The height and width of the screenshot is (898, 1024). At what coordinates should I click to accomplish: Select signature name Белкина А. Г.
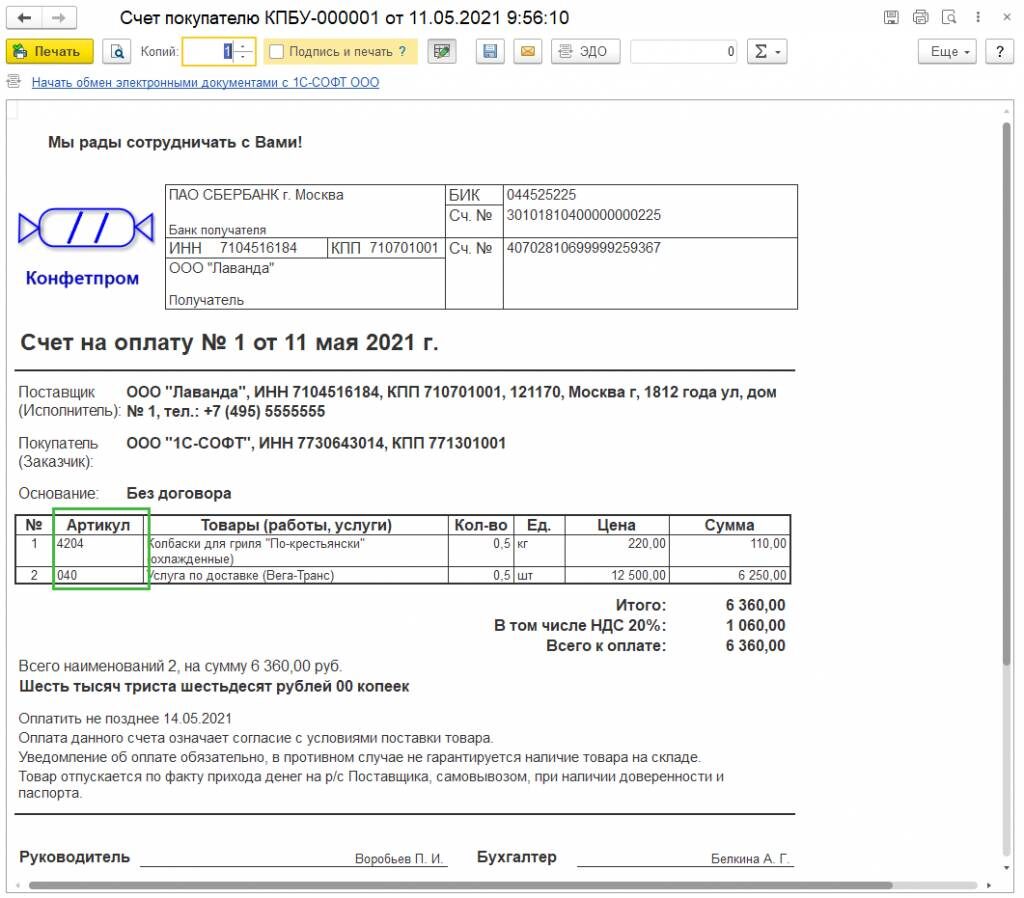point(750,859)
